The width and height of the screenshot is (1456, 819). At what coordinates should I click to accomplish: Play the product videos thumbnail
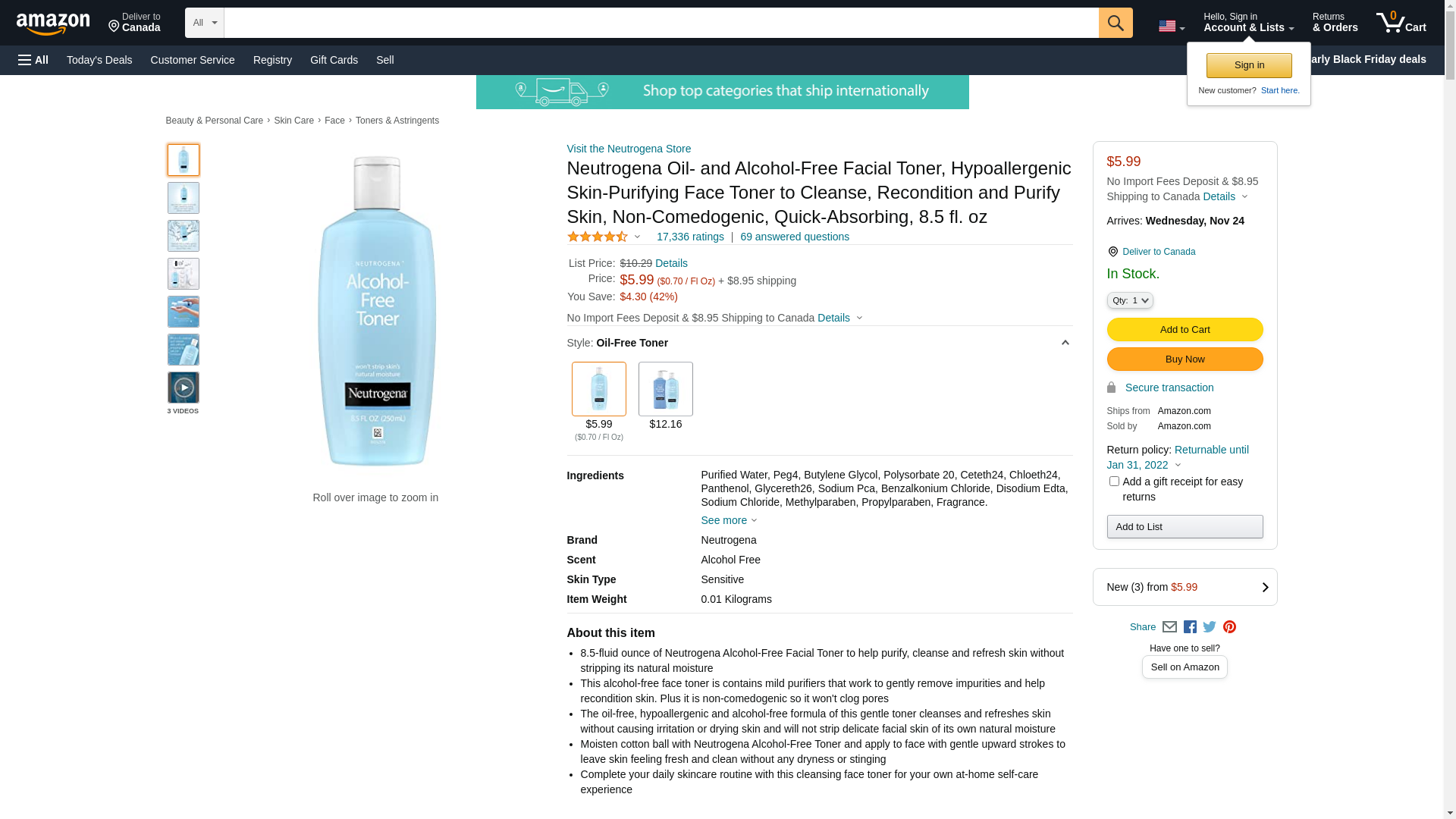pos(183,388)
